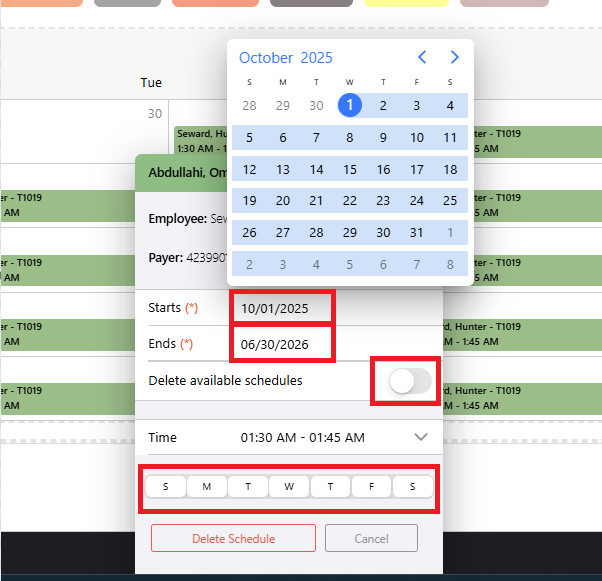Toggle the Friday (F) day button
The image size is (602, 581).
372,487
